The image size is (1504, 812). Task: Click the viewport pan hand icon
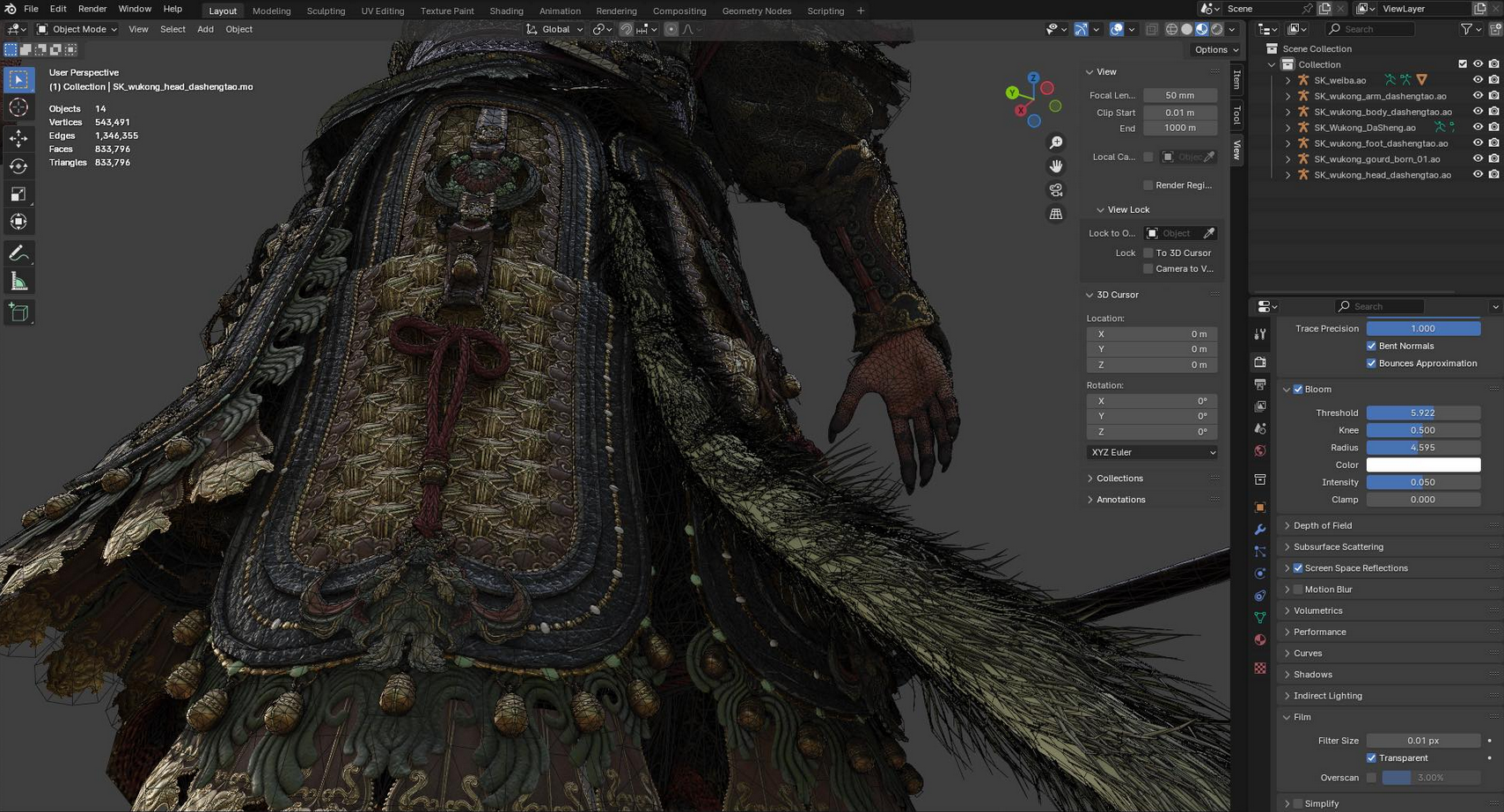tap(1056, 166)
